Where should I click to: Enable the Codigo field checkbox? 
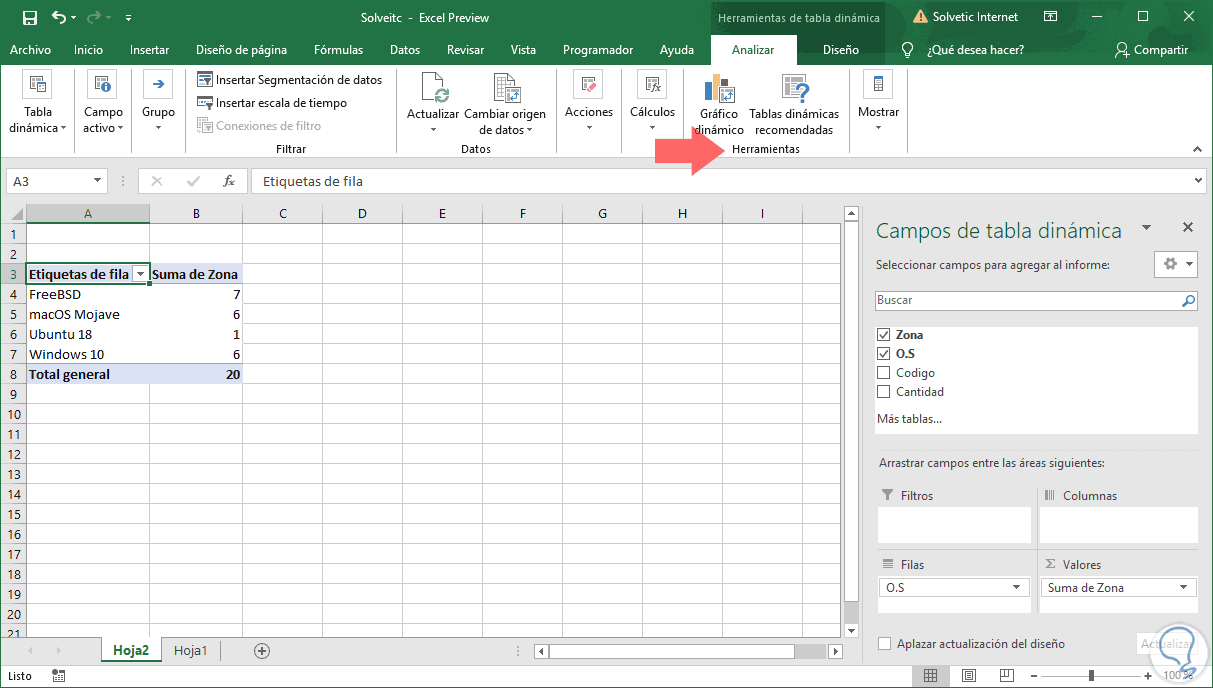click(x=883, y=373)
